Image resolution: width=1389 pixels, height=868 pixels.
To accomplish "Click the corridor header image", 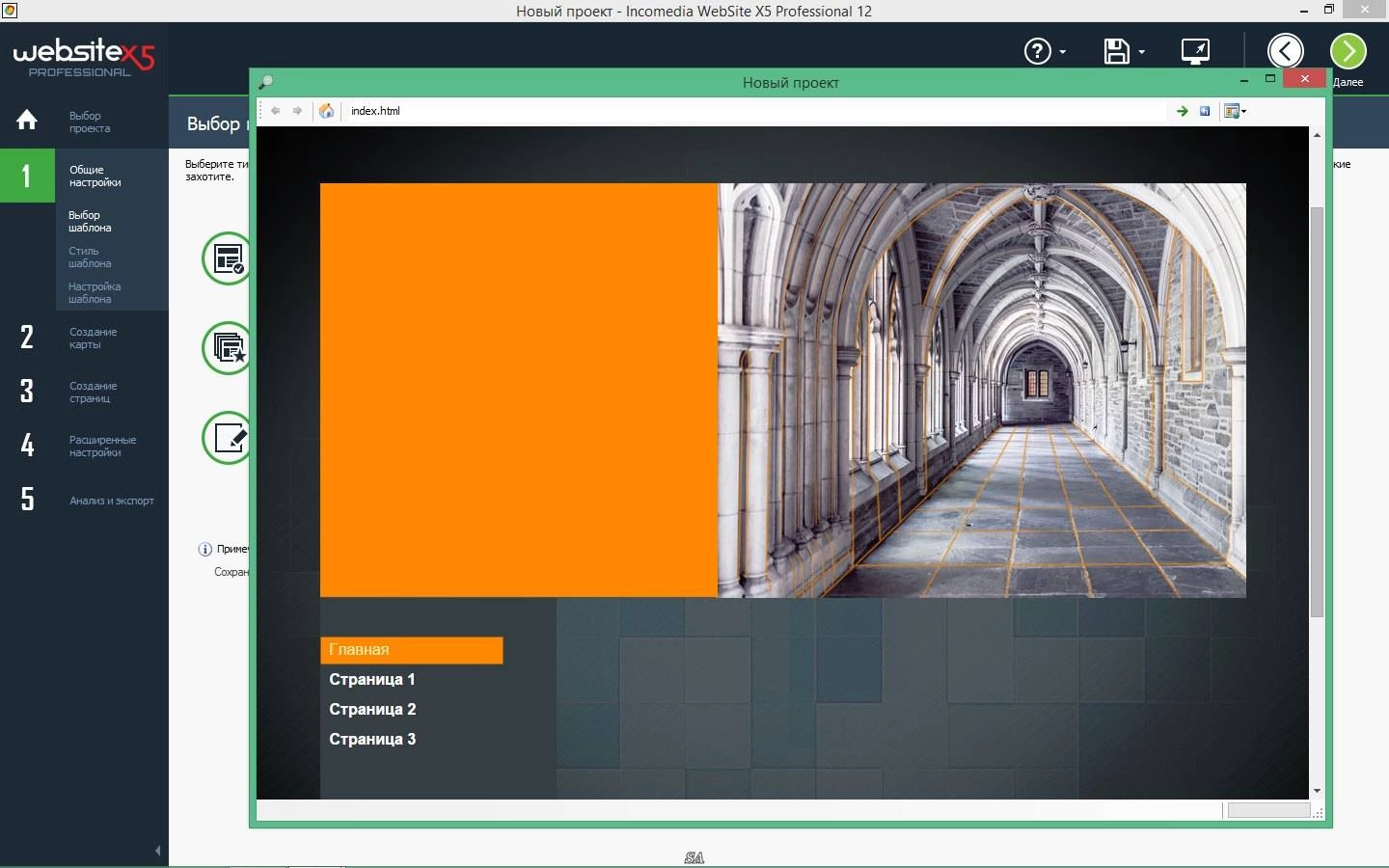I will [x=982, y=391].
